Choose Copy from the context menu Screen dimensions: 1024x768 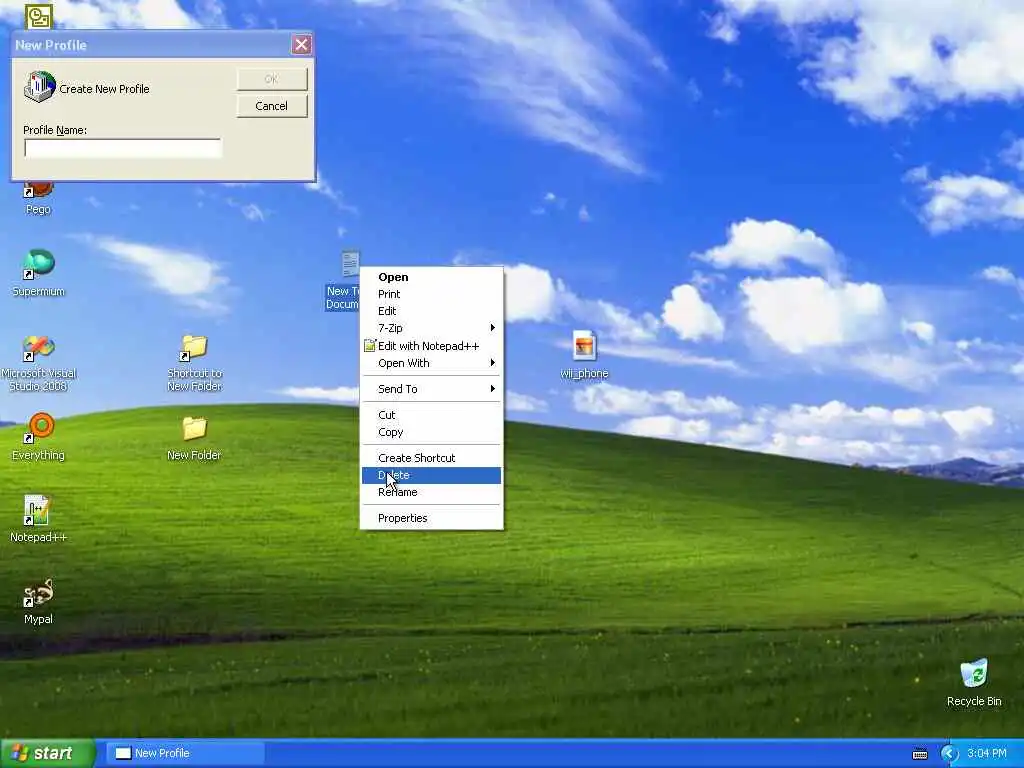(x=431, y=432)
